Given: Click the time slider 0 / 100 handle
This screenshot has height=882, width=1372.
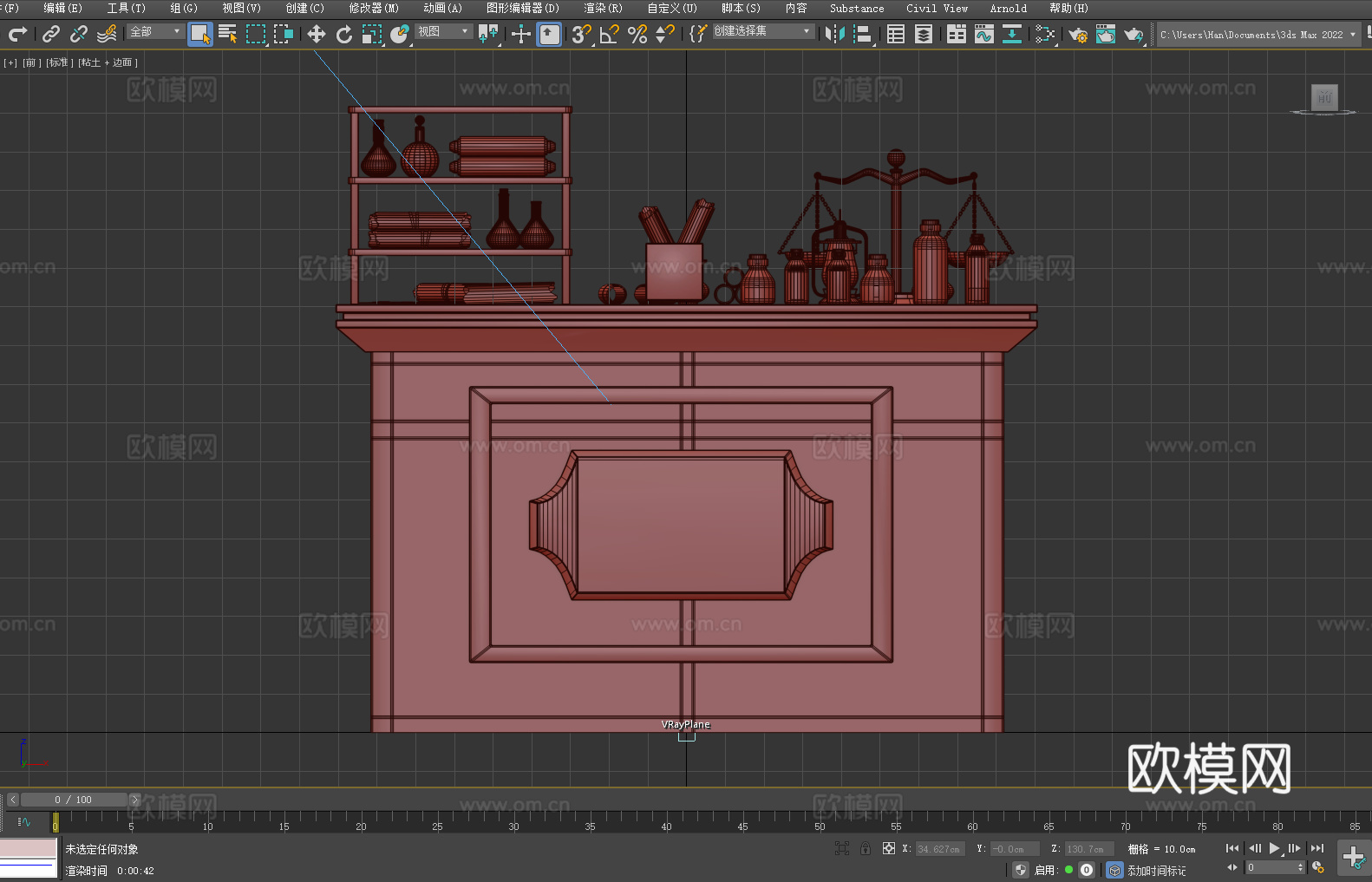Looking at the screenshot, I should tap(74, 800).
